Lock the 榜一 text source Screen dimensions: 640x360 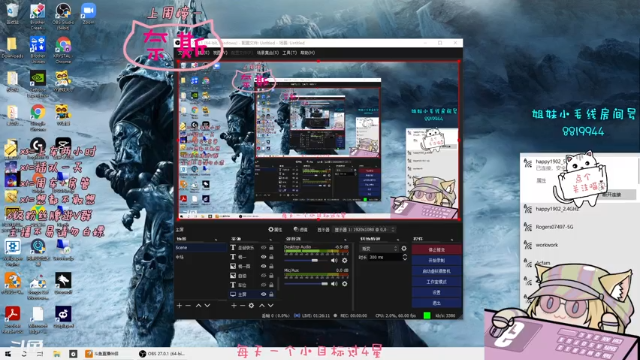(x=271, y=257)
